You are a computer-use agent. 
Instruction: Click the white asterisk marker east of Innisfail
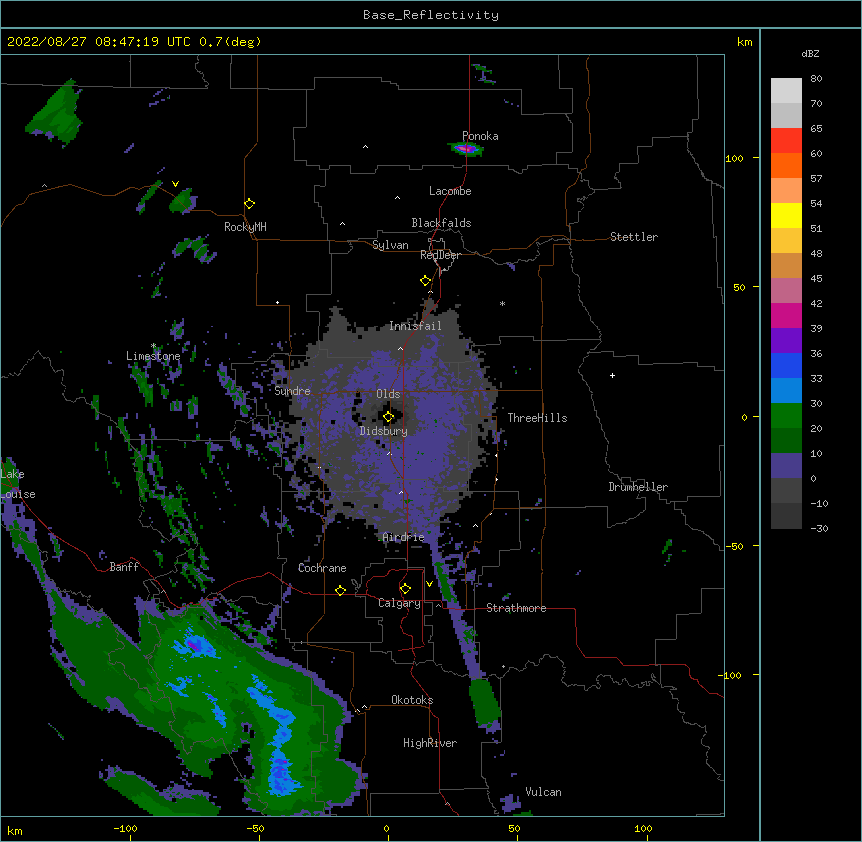pyautogui.click(x=502, y=304)
